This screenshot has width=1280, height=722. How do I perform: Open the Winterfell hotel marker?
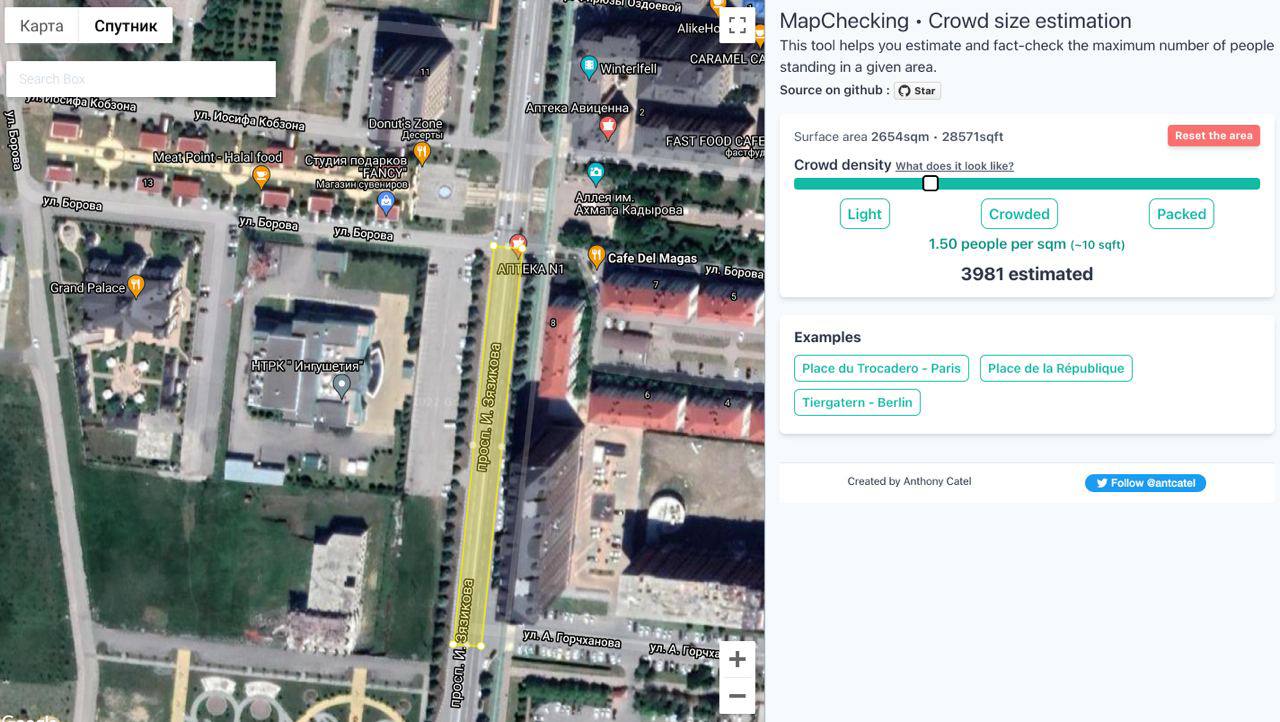click(x=589, y=67)
